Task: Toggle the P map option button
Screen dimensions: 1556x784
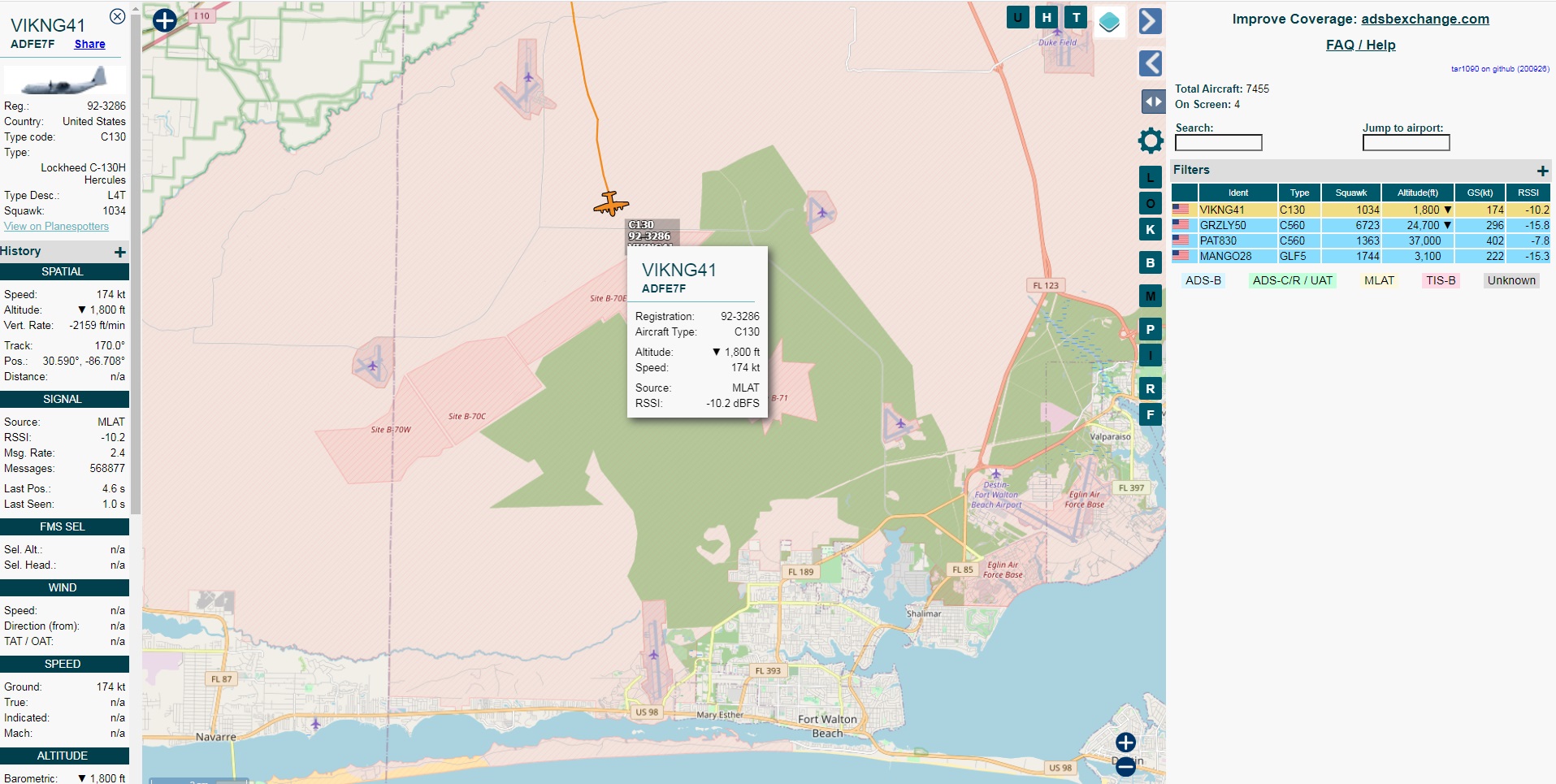Action: coord(1150,329)
